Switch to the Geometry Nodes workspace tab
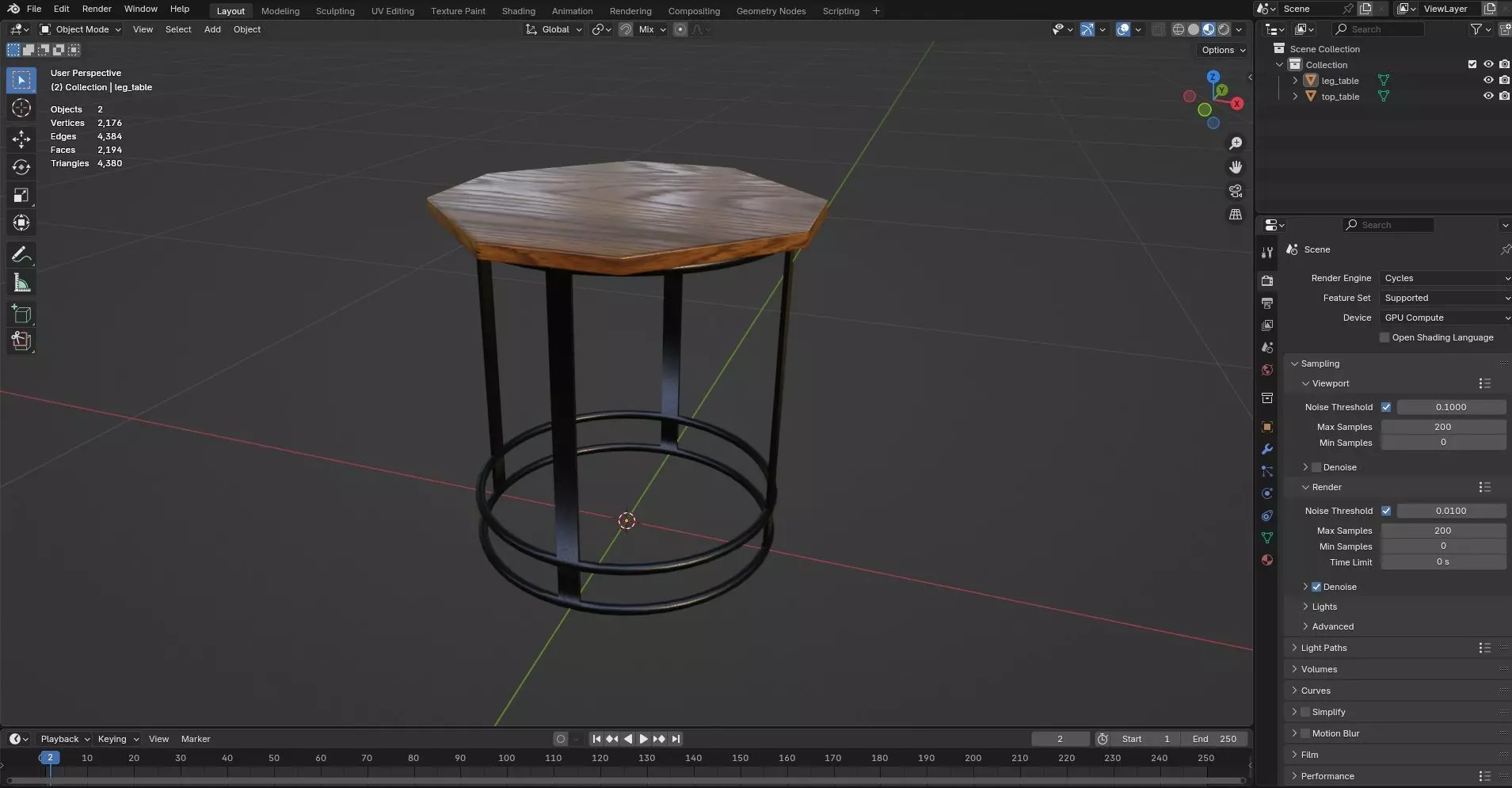This screenshot has height=788, width=1512. pos(771,11)
